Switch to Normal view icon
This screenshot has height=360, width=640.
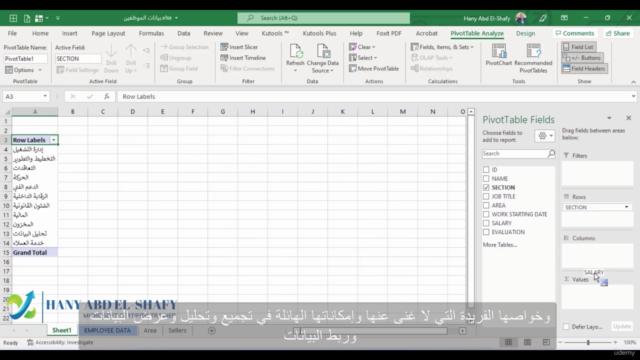(509, 342)
